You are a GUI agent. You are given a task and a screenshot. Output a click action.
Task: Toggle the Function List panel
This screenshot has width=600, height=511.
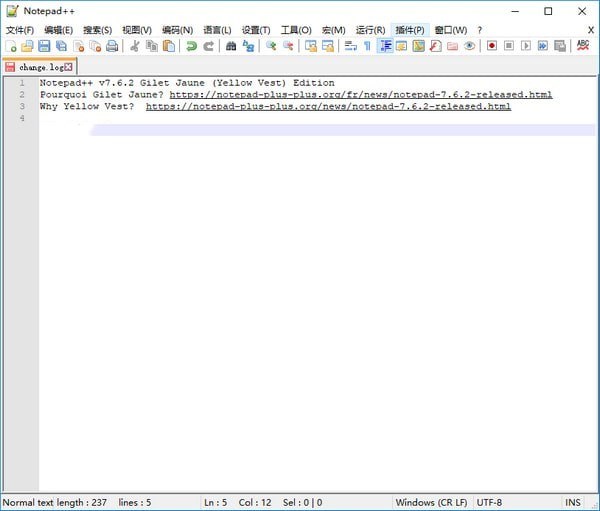(x=435, y=46)
